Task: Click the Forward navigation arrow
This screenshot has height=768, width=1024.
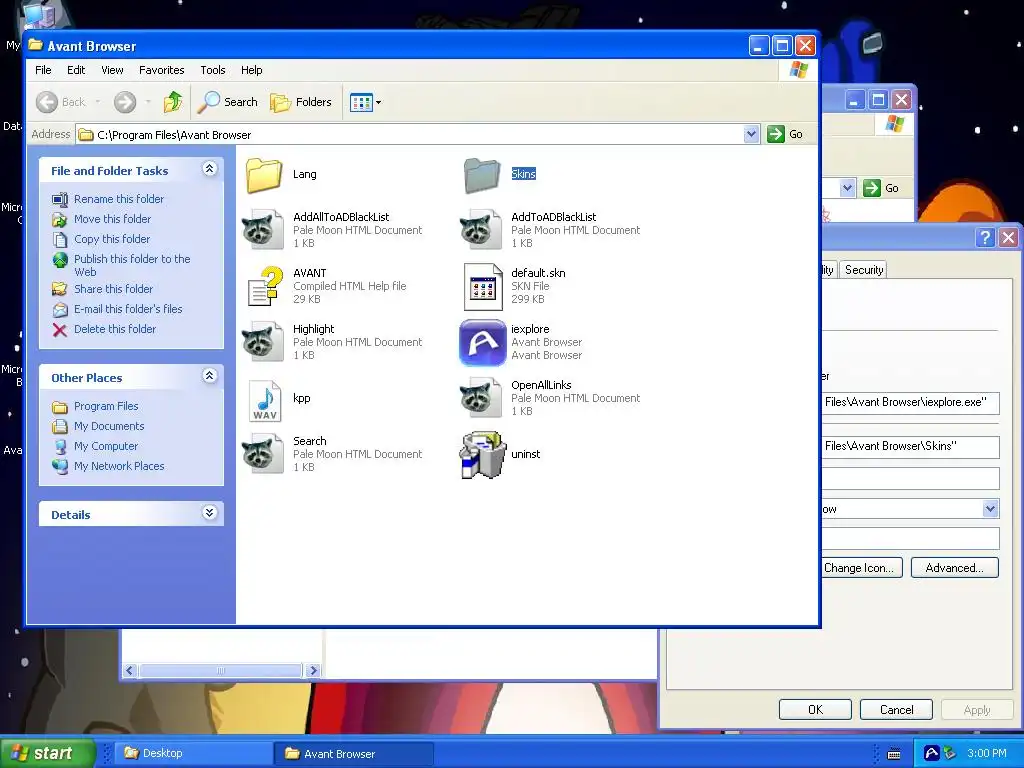Action: click(125, 102)
